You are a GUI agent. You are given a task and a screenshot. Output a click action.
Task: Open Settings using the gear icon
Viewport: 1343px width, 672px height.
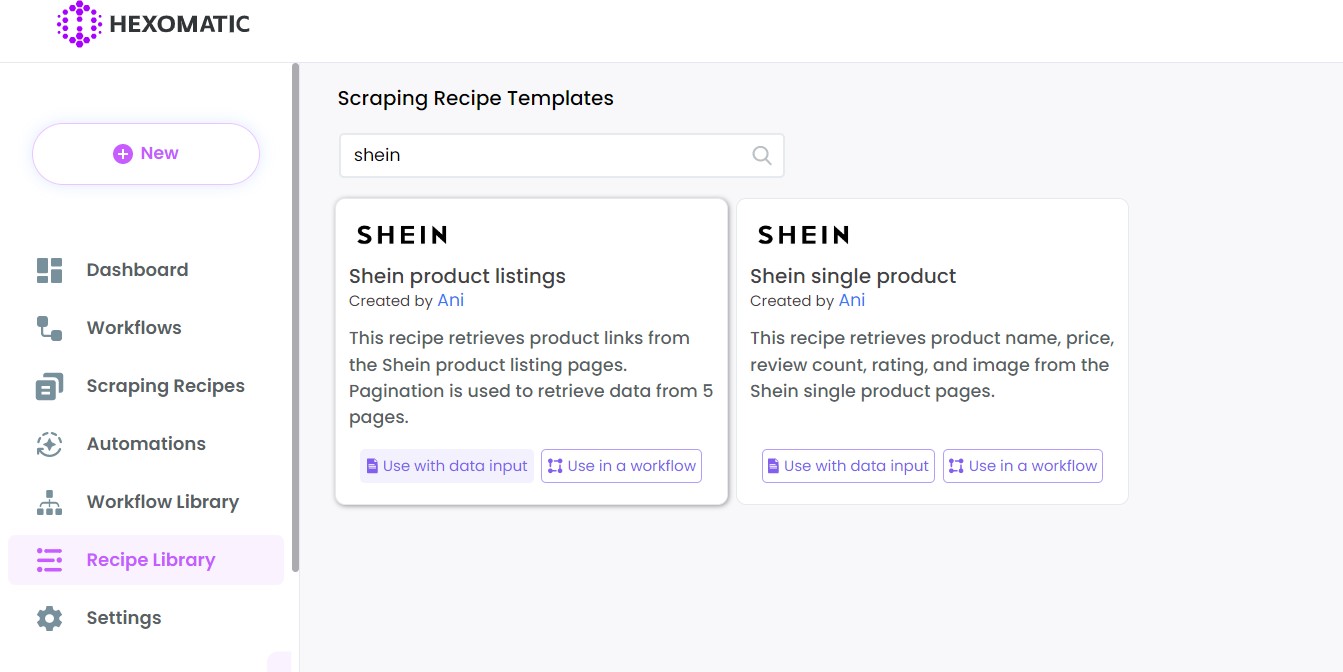click(x=48, y=617)
